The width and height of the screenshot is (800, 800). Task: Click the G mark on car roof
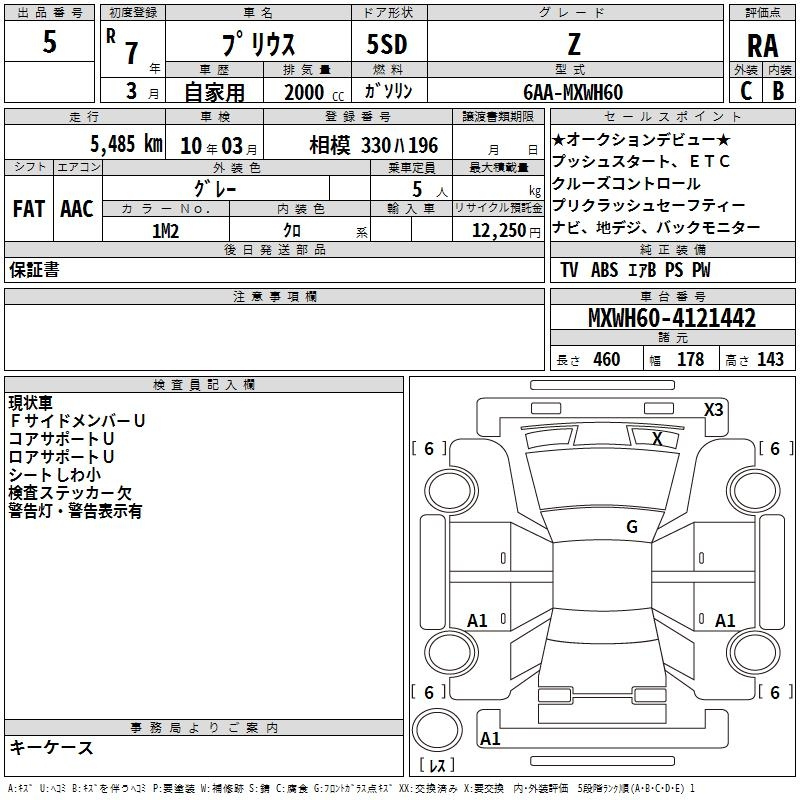(631, 527)
